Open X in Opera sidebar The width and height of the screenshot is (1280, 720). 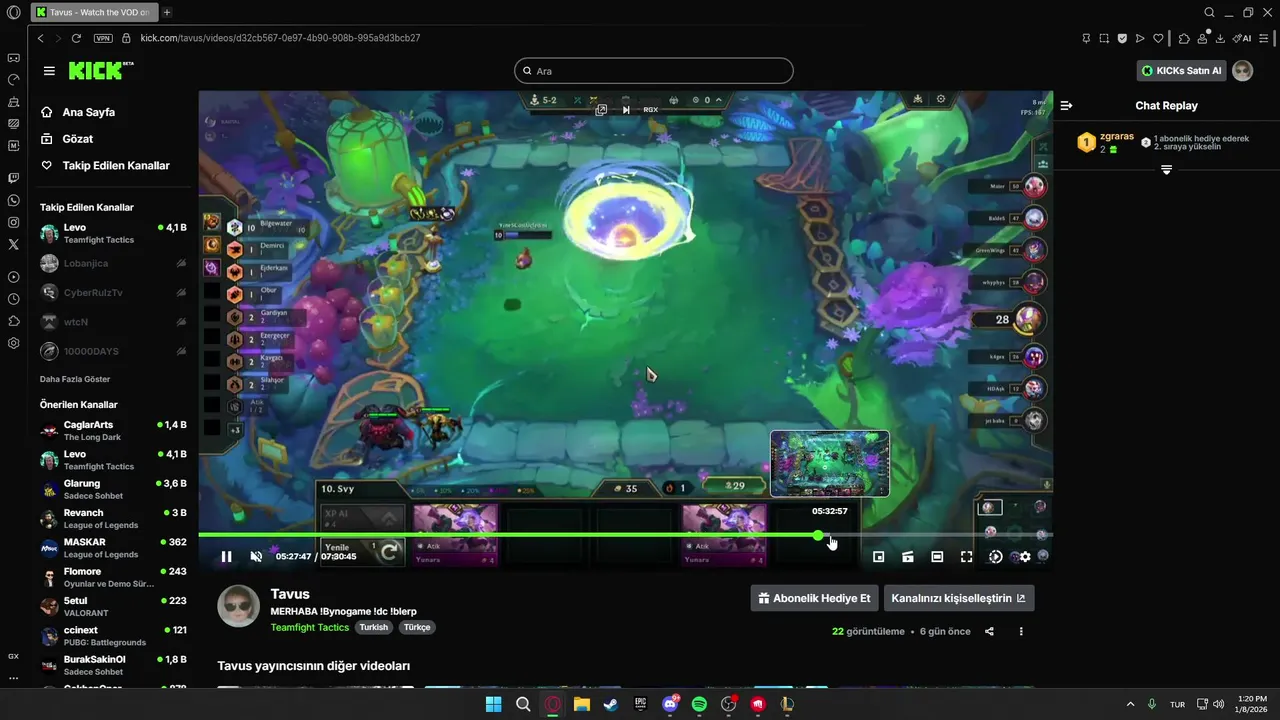click(x=13, y=244)
